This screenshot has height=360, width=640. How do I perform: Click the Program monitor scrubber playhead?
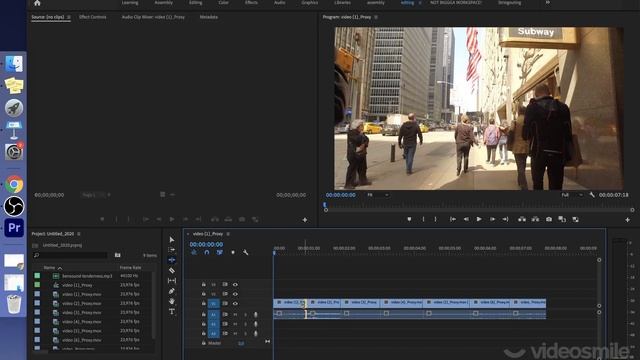click(325, 204)
